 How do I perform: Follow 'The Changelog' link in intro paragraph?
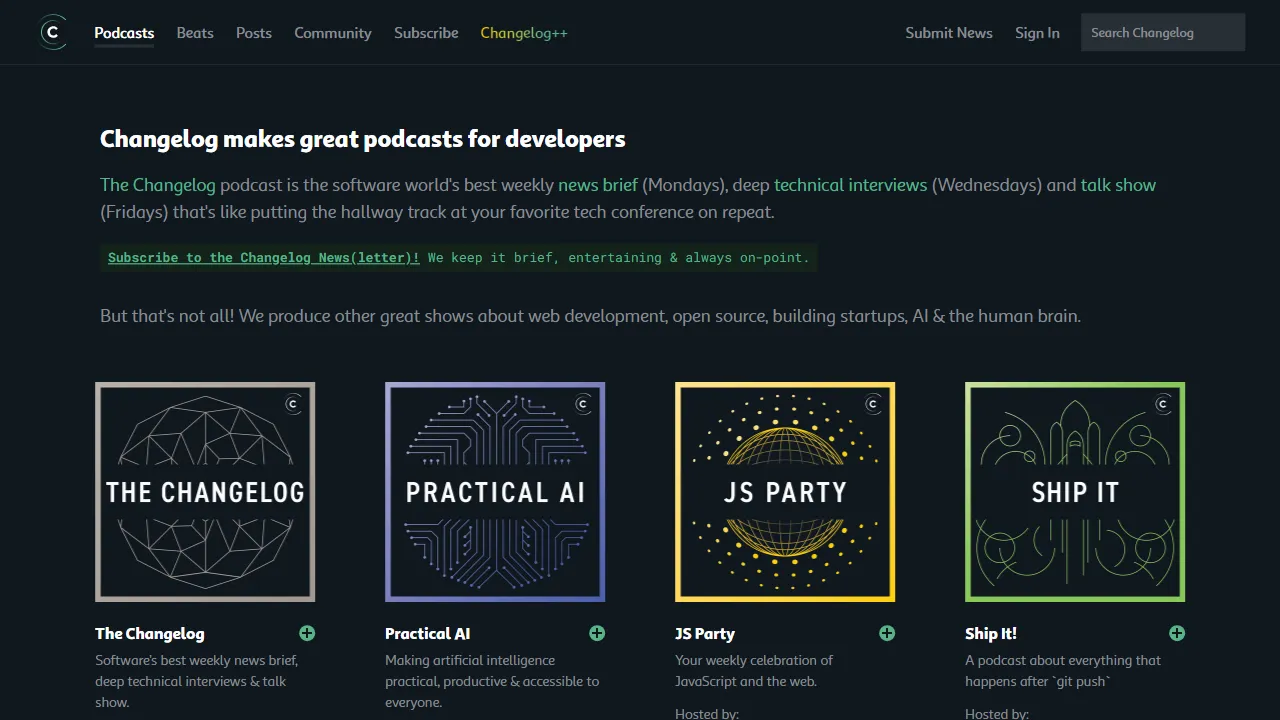(x=158, y=185)
